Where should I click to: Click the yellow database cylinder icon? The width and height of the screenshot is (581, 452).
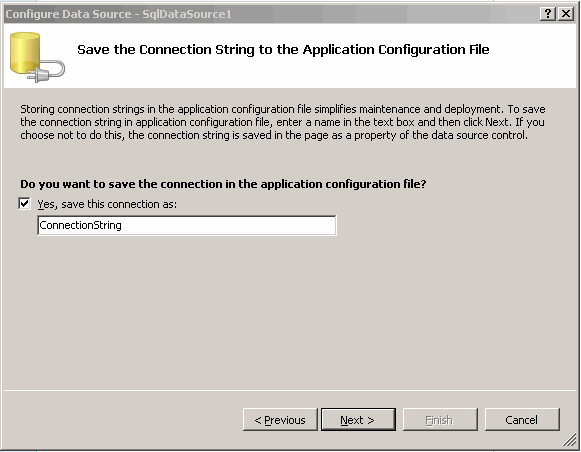pyautogui.click(x=25, y=53)
